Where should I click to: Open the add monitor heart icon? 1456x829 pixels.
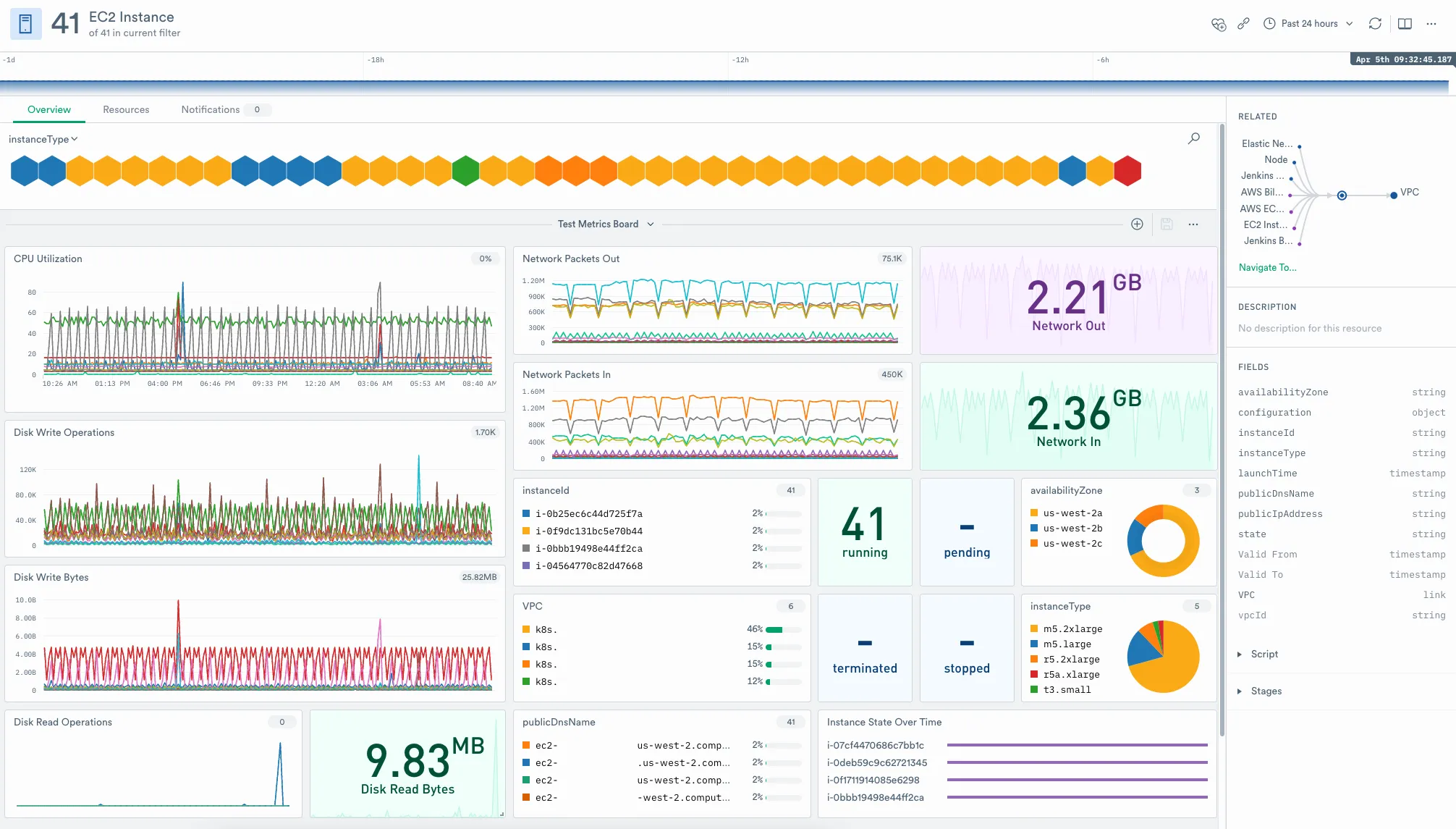(1219, 24)
